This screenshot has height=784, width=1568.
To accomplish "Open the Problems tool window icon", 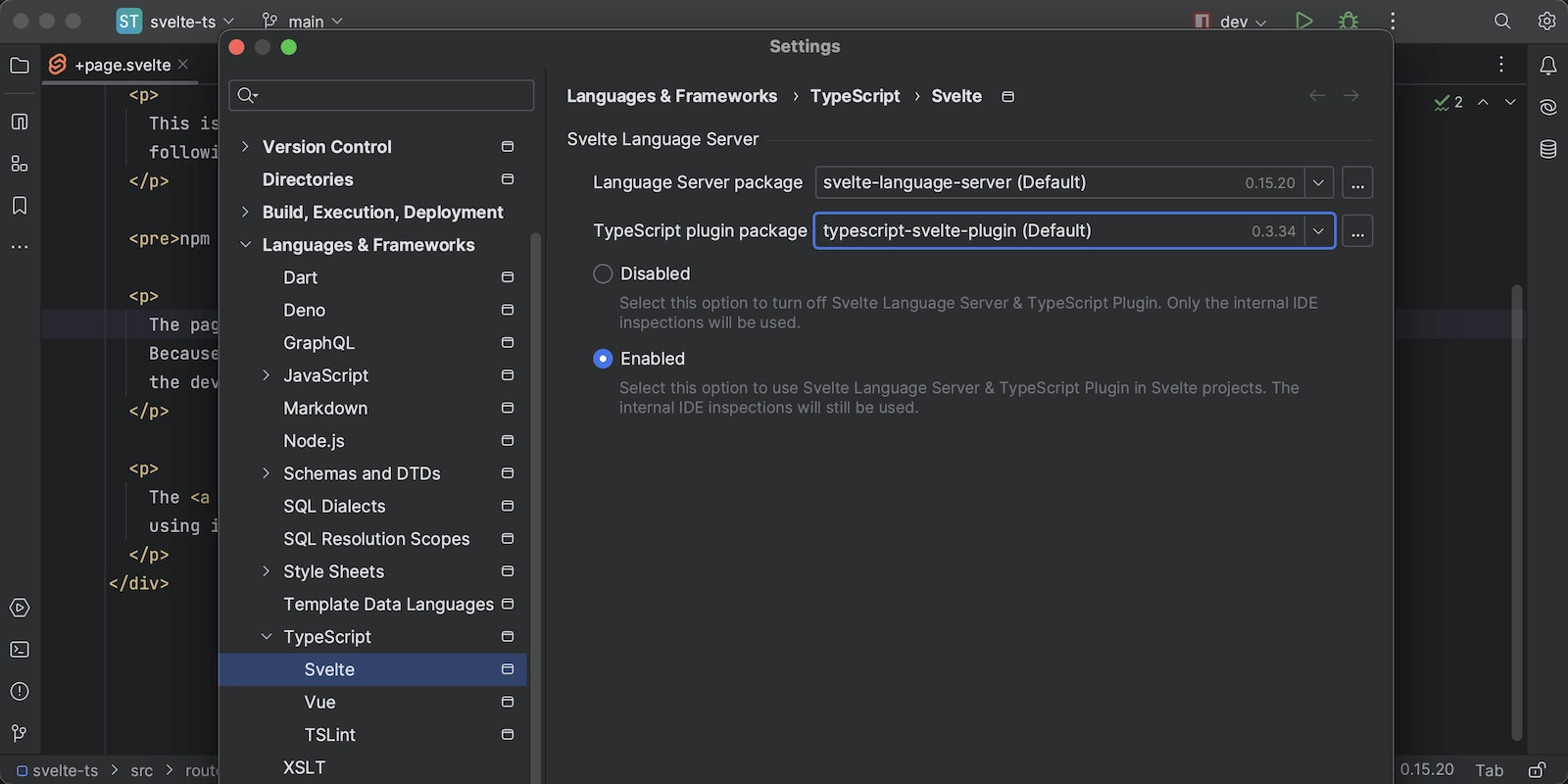I will (x=19, y=692).
